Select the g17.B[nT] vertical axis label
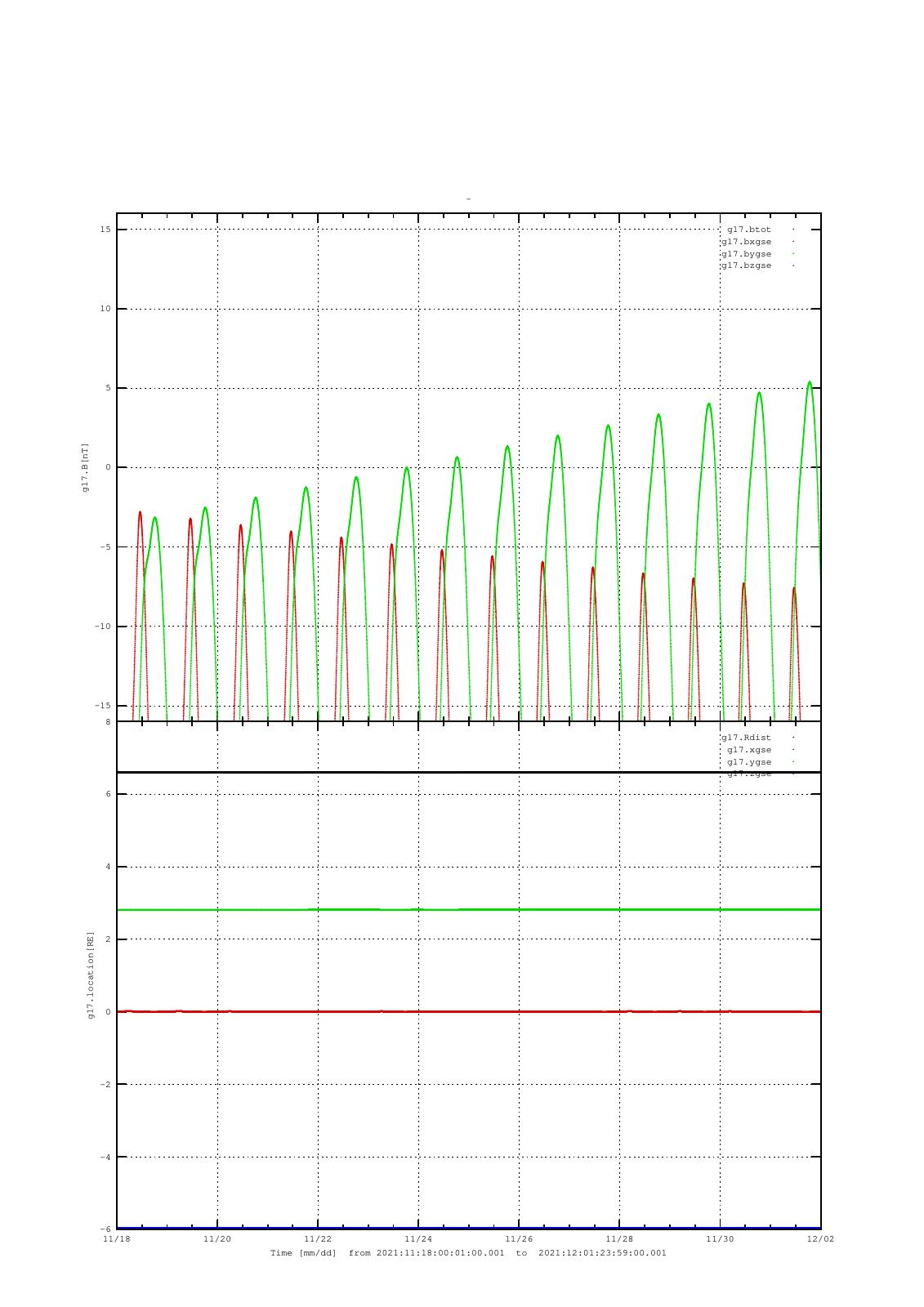Image resolution: width=924 pixels, height=1307 pixels. pos(85,467)
